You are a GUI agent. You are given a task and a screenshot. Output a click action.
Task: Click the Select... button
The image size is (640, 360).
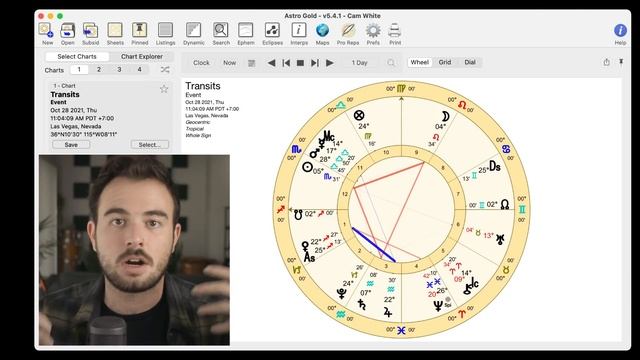[x=150, y=145]
